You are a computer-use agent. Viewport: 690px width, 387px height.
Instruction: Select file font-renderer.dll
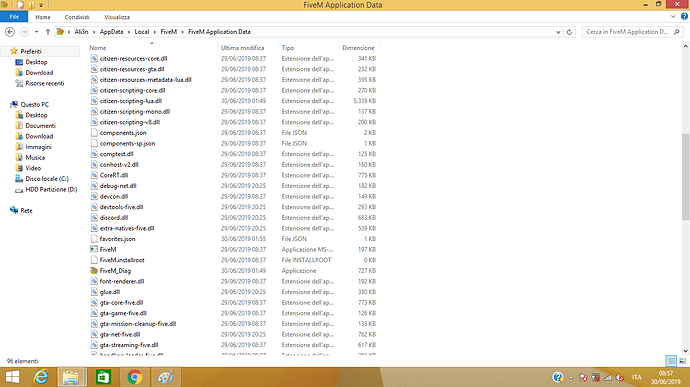click(122, 281)
